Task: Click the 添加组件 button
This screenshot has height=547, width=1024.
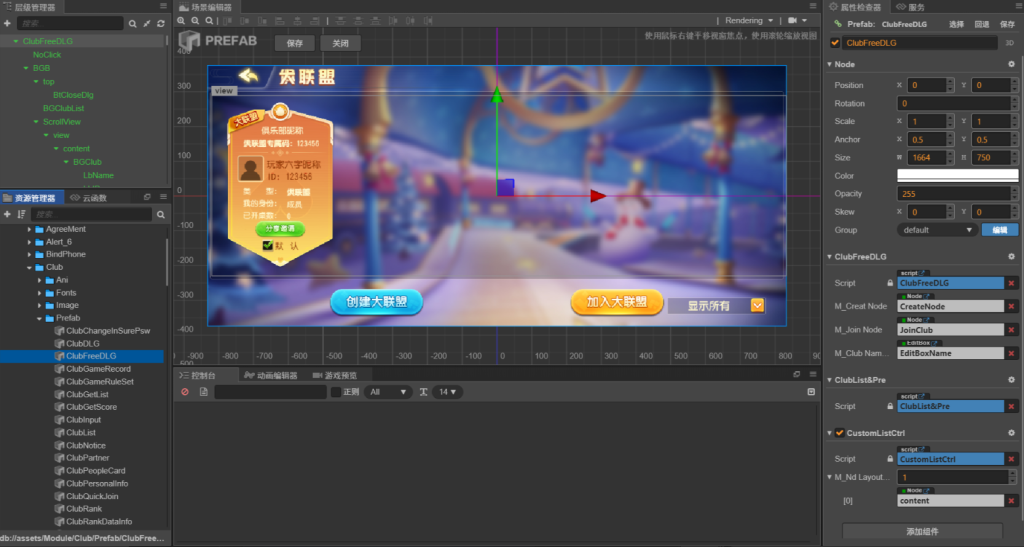Action: 921,531
